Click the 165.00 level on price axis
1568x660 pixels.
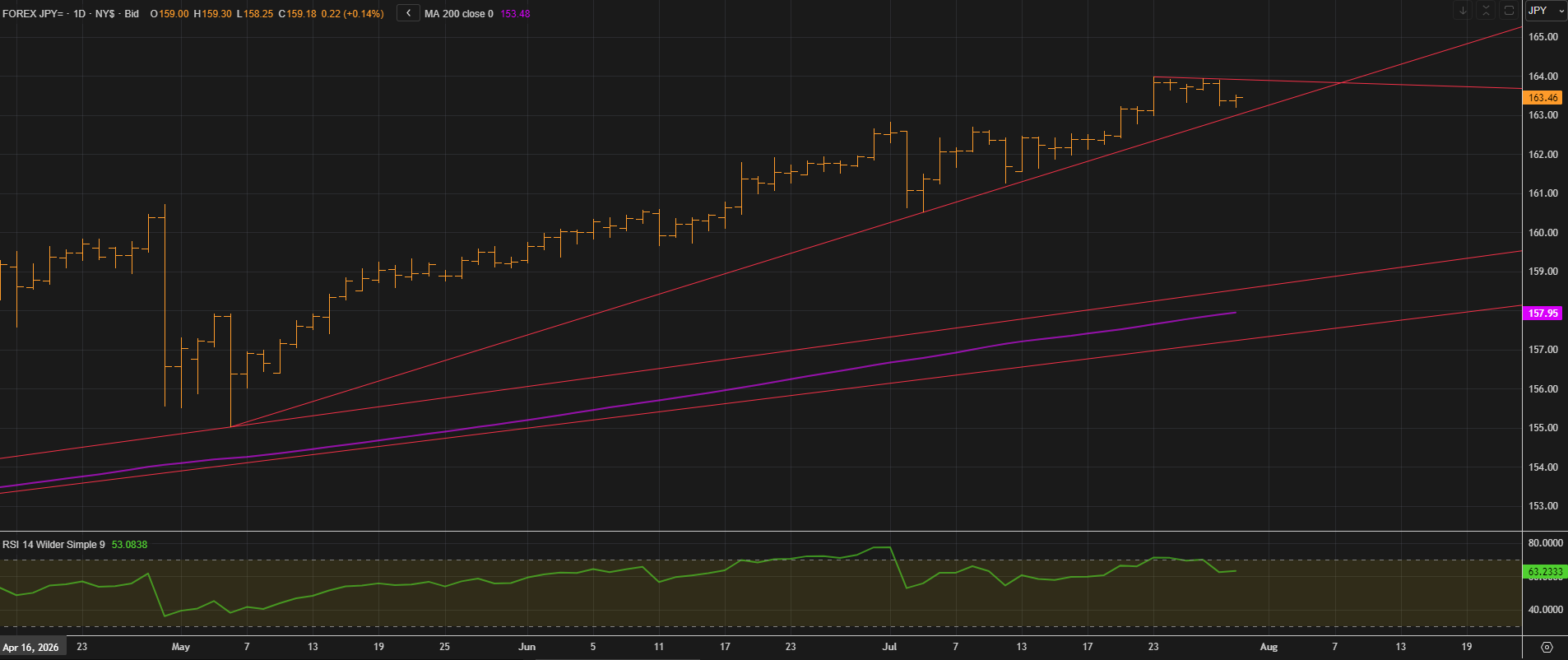[x=1543, y=37]
